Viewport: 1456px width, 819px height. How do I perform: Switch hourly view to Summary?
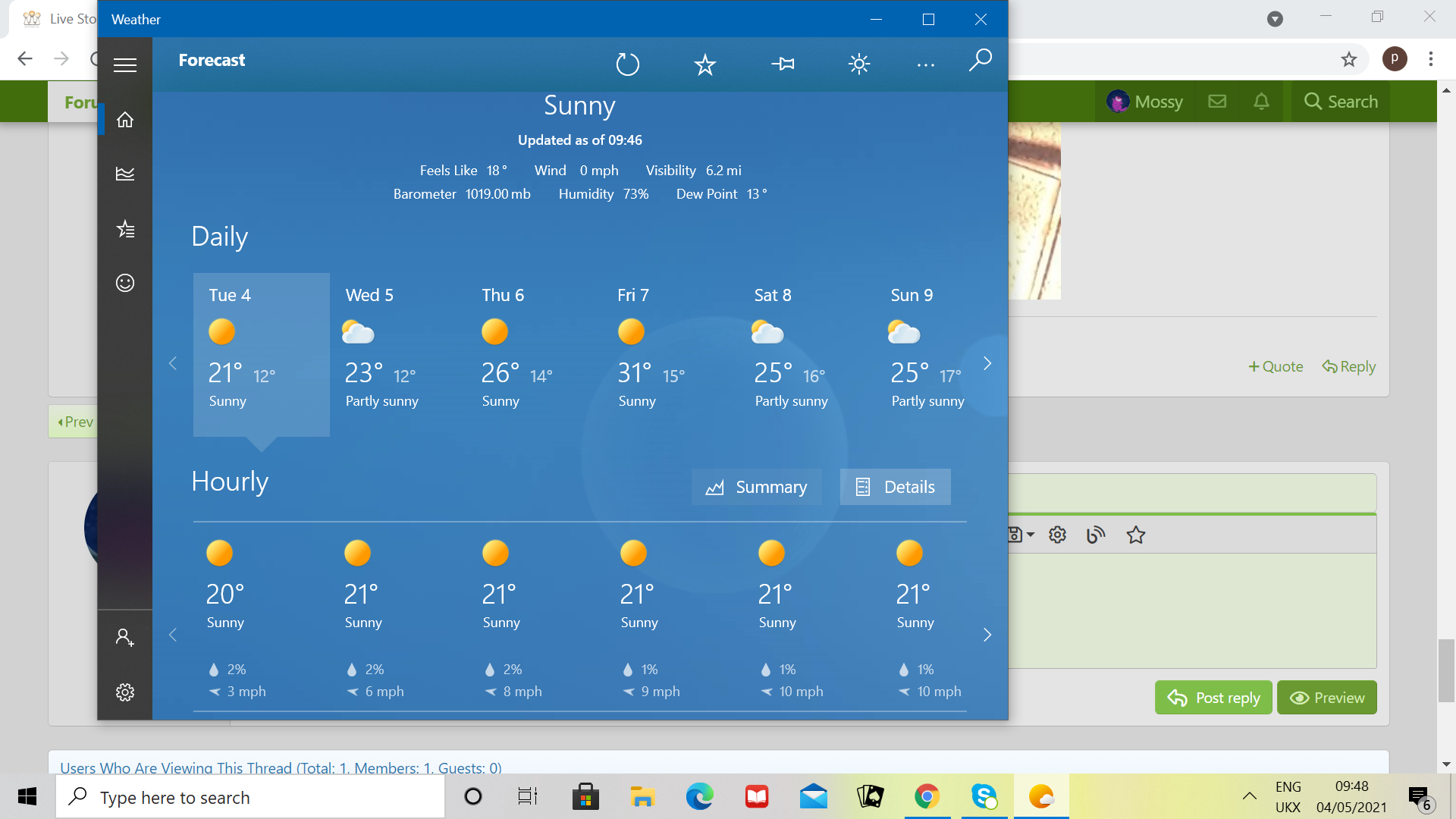tap(756, 487)
